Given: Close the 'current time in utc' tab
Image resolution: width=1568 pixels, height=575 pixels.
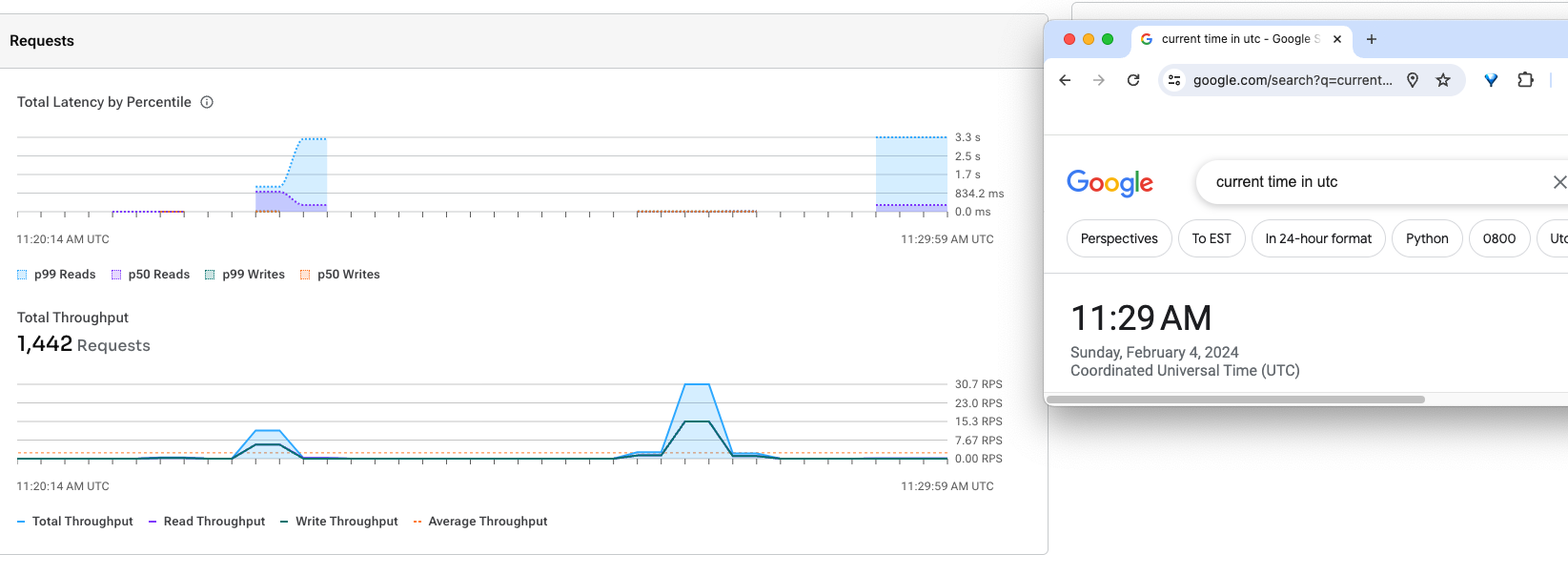Looking at the screenshot, I should (x=1337, y=39).
